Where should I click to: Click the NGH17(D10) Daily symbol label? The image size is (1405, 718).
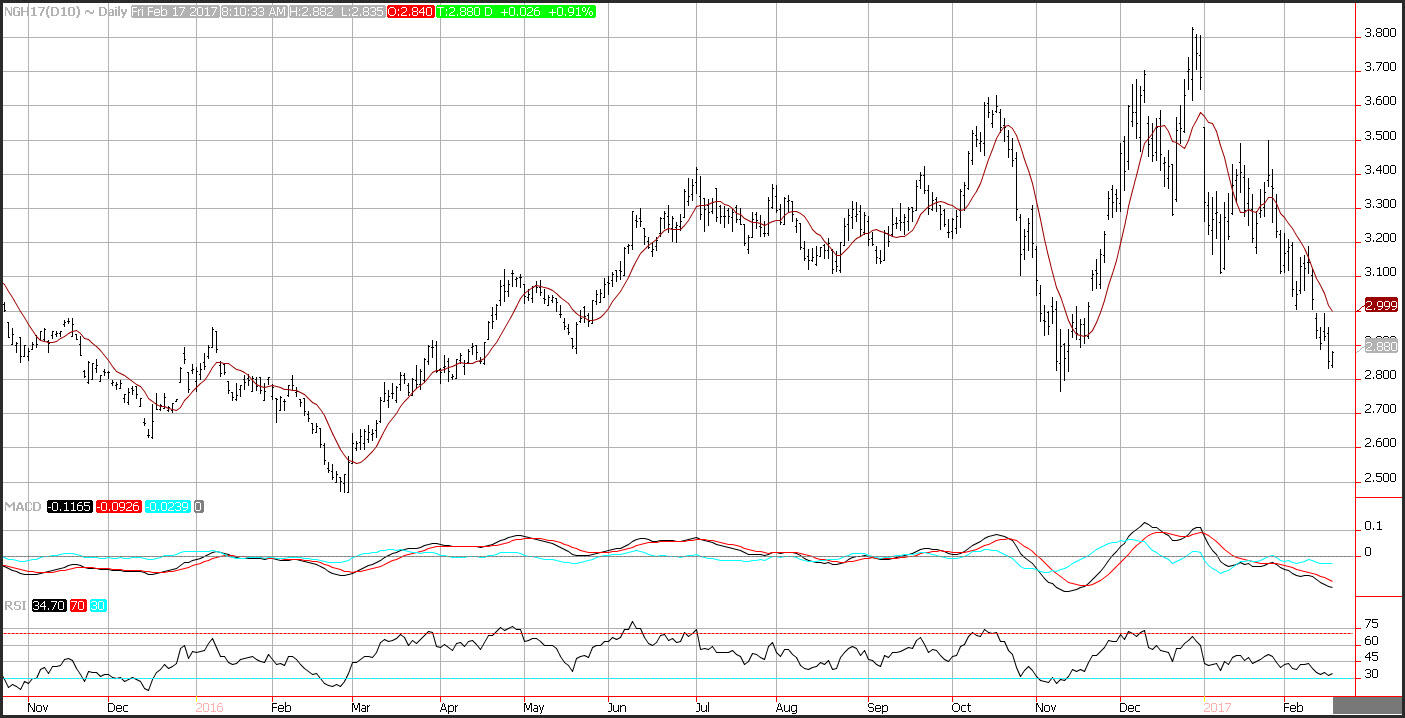pos(65,11)
